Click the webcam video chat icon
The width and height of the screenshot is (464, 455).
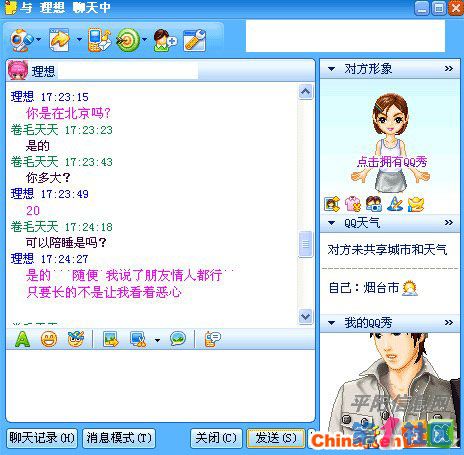tap(21, 40)
